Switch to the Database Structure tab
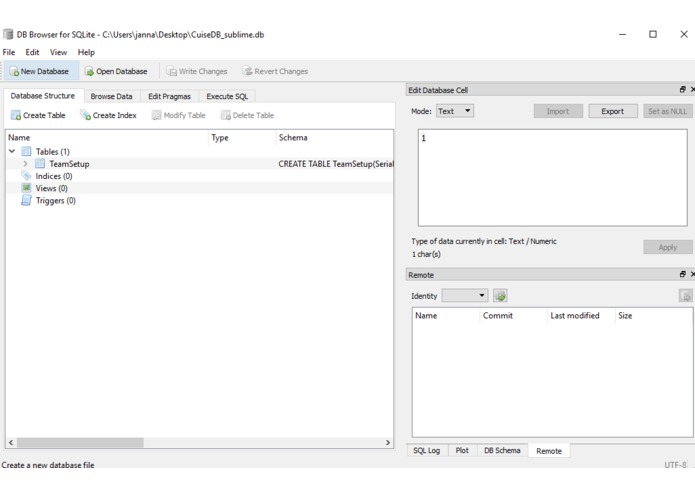 (43, 96)
